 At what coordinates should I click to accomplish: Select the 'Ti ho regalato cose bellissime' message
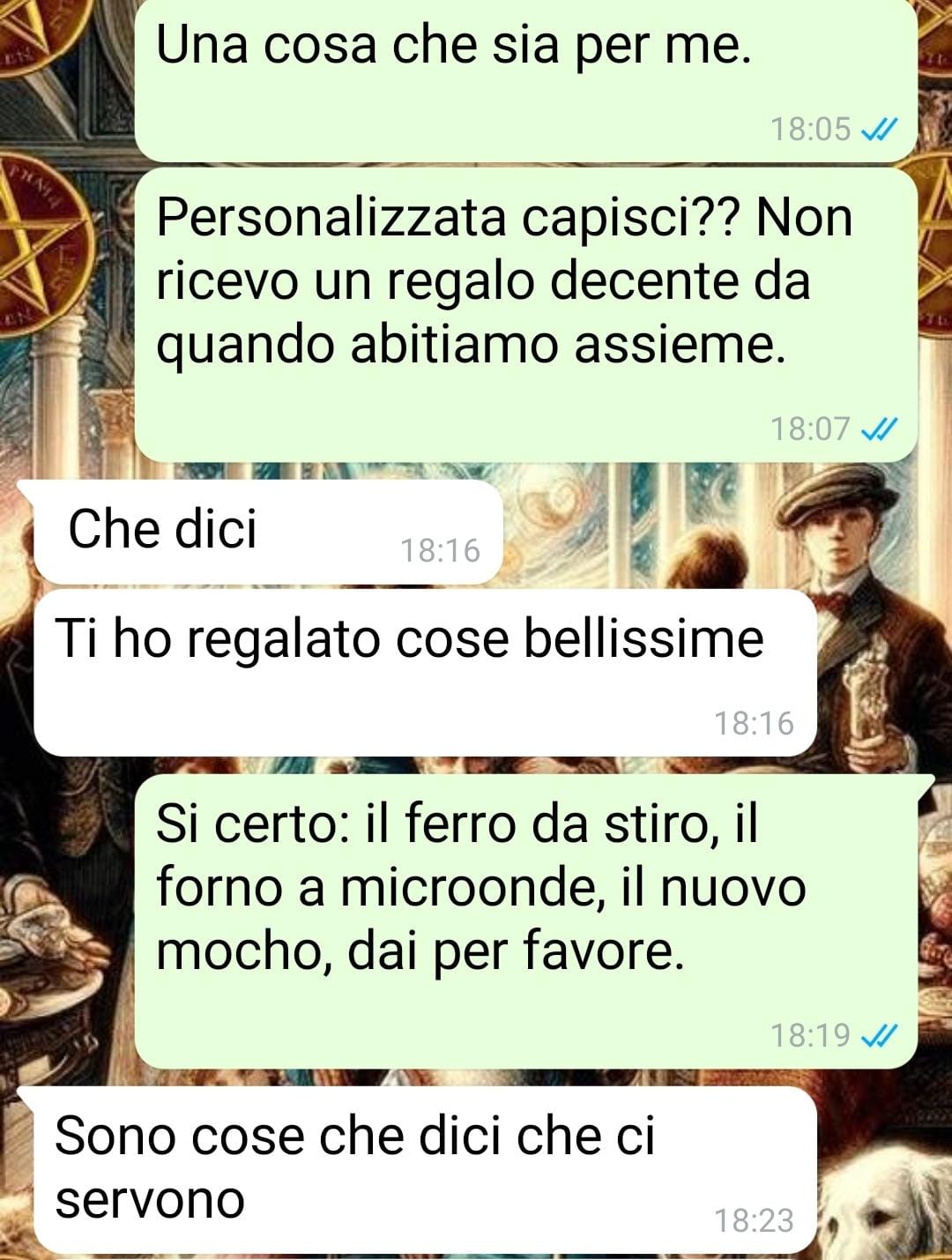click(425, 673)
